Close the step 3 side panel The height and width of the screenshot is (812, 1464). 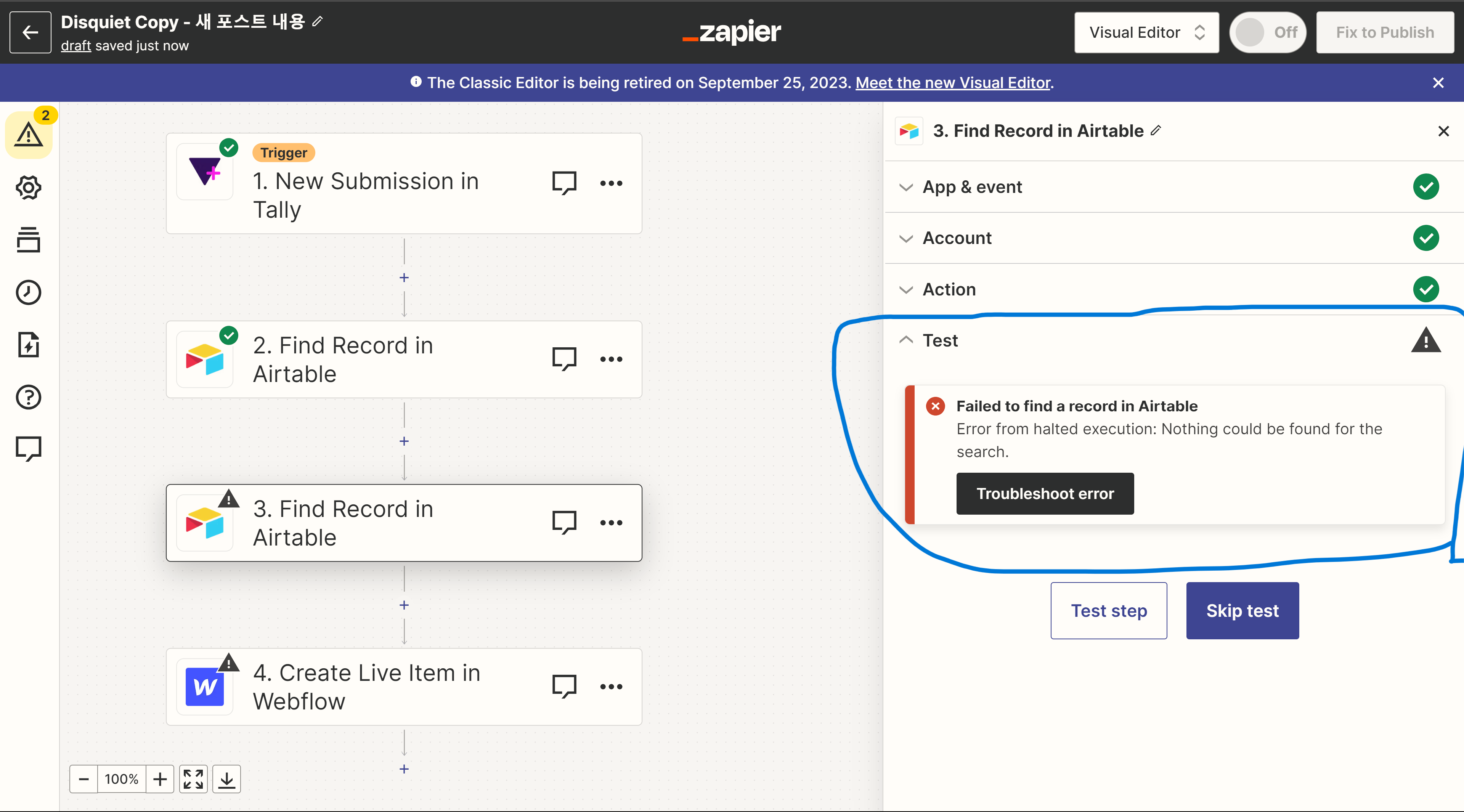[x=1443, y=131]
